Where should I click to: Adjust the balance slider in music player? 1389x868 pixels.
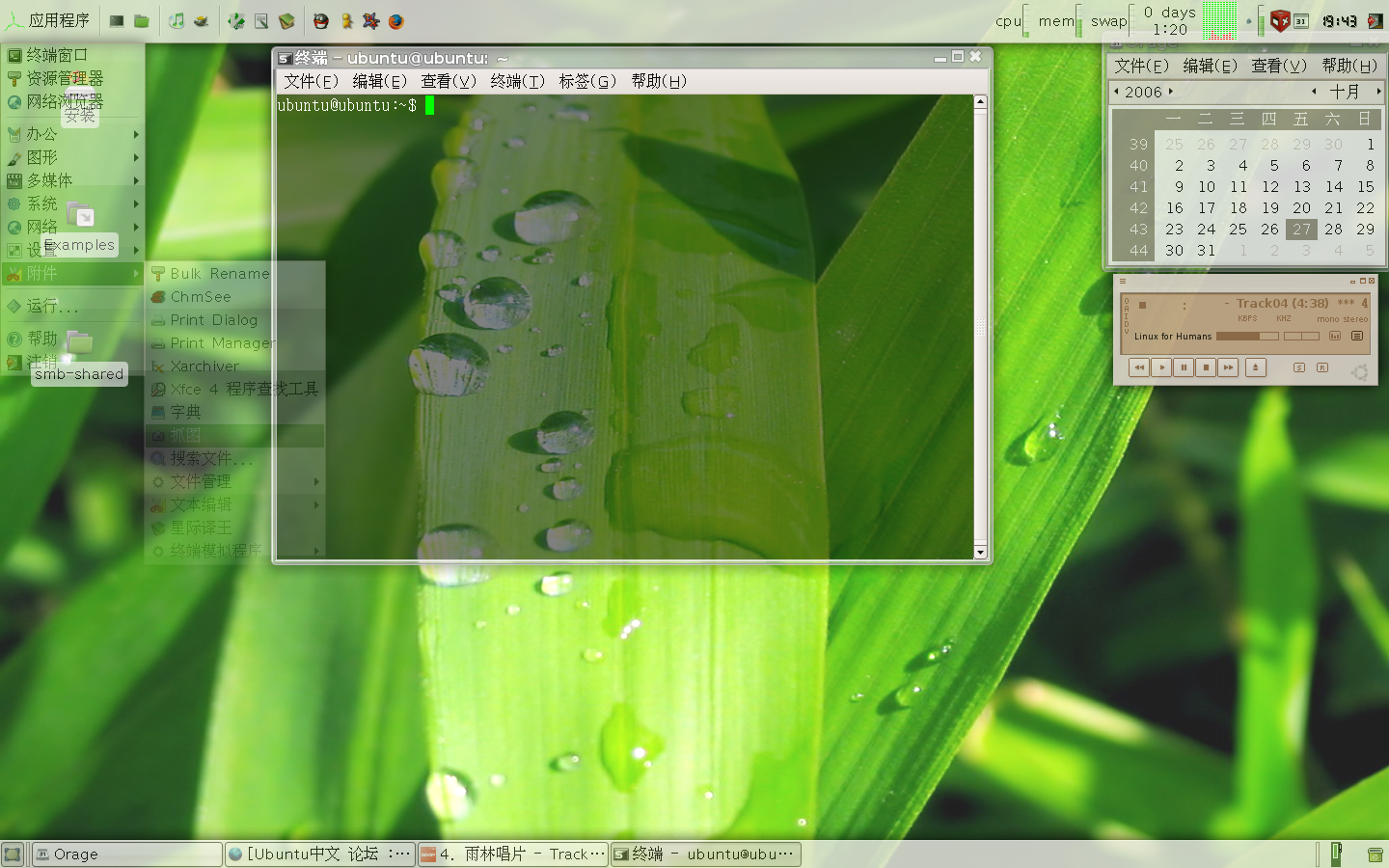tap(1301, 336)
